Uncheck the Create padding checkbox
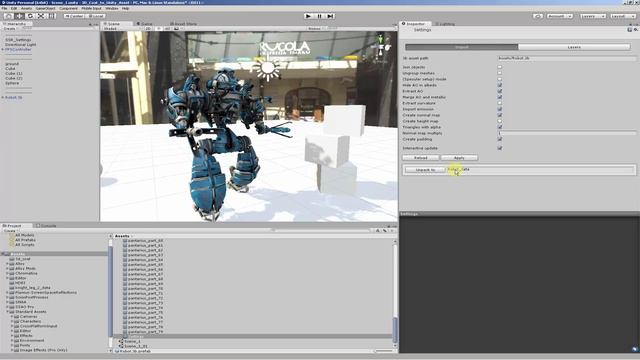This screenshot has width=640, height=360. click(500, 139)
